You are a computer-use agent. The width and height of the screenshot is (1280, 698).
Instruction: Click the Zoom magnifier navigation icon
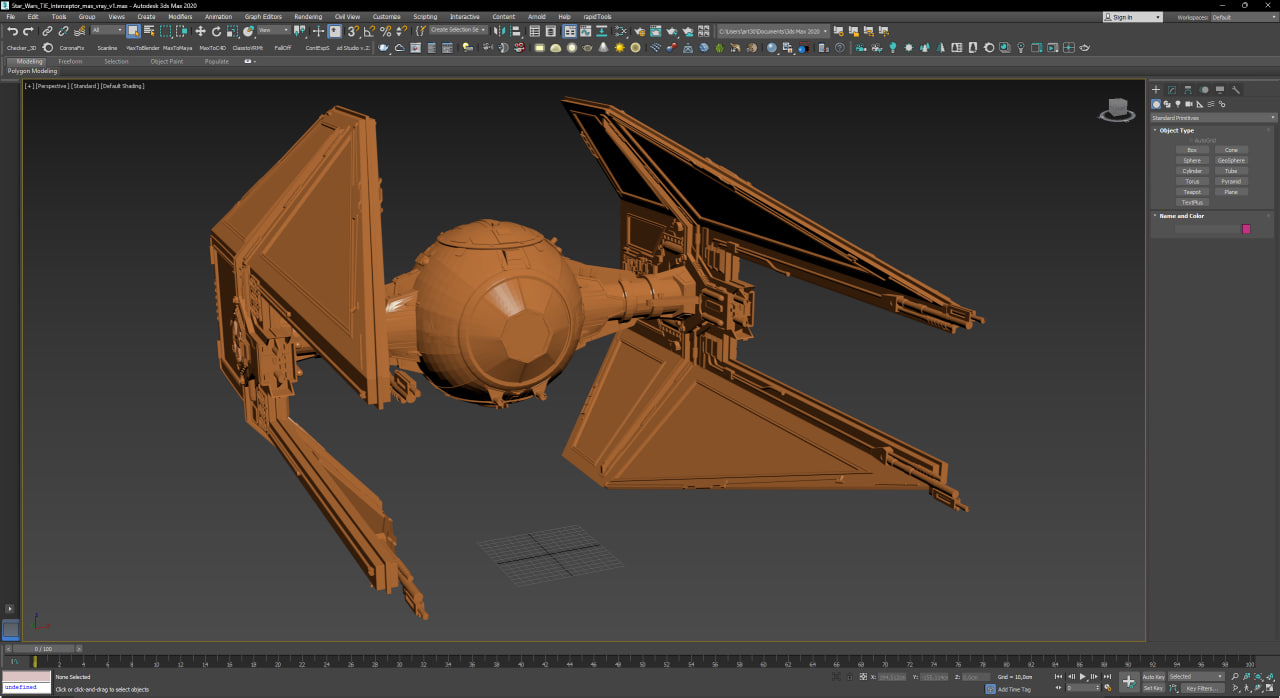coord(1235,677)
